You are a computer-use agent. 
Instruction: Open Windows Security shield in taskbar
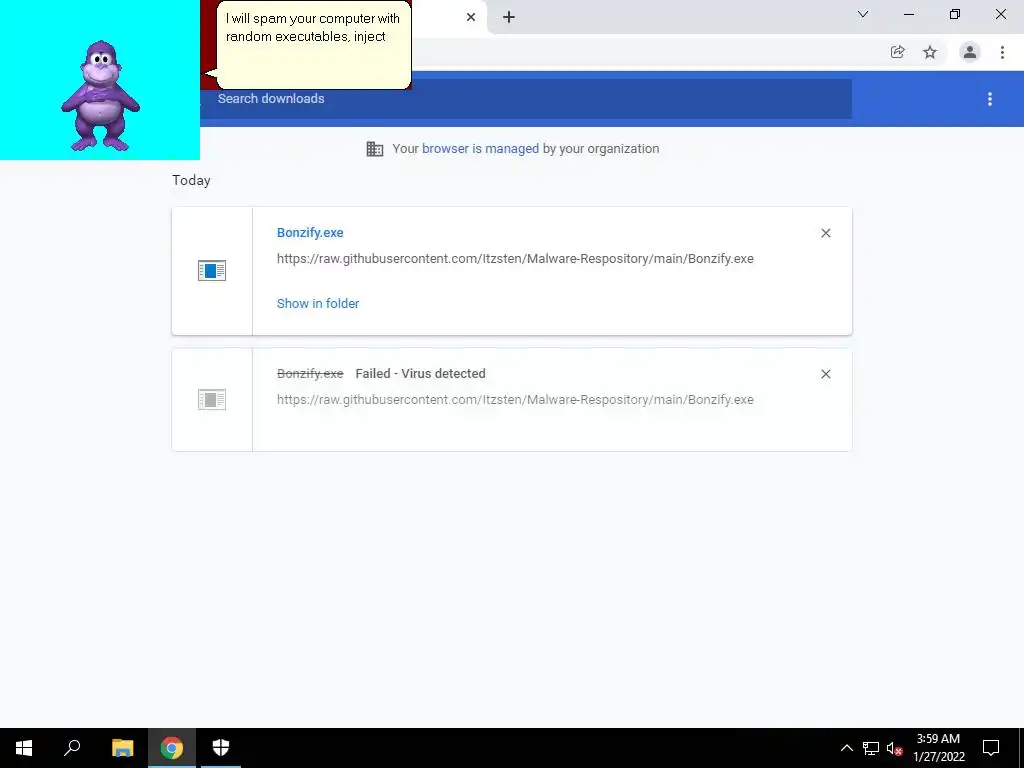[221, 748]
